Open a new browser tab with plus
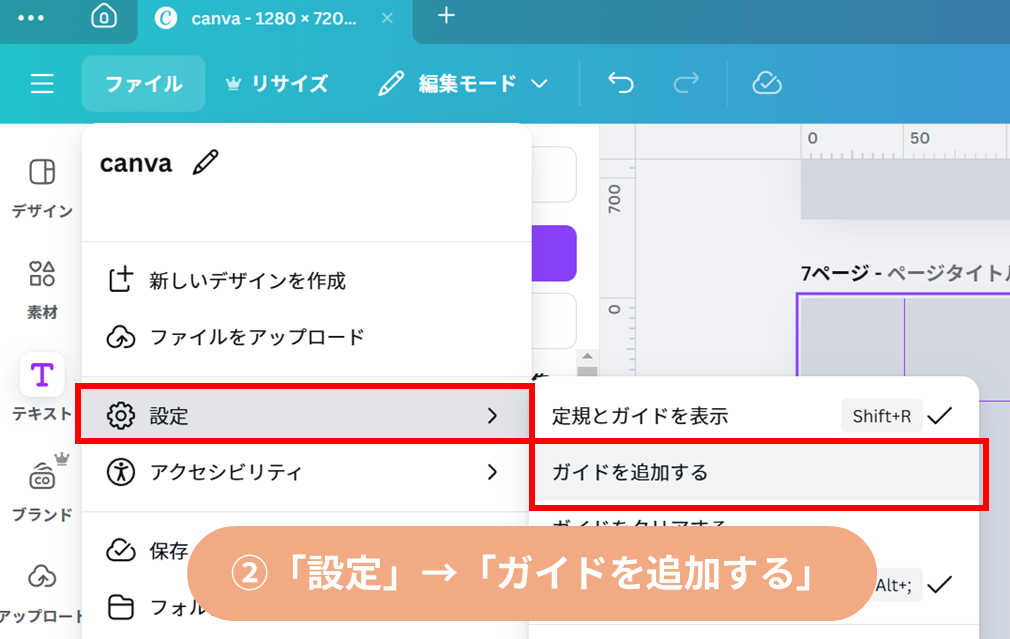This screenshot has width=1010, height=639. (x=446, y=17)
